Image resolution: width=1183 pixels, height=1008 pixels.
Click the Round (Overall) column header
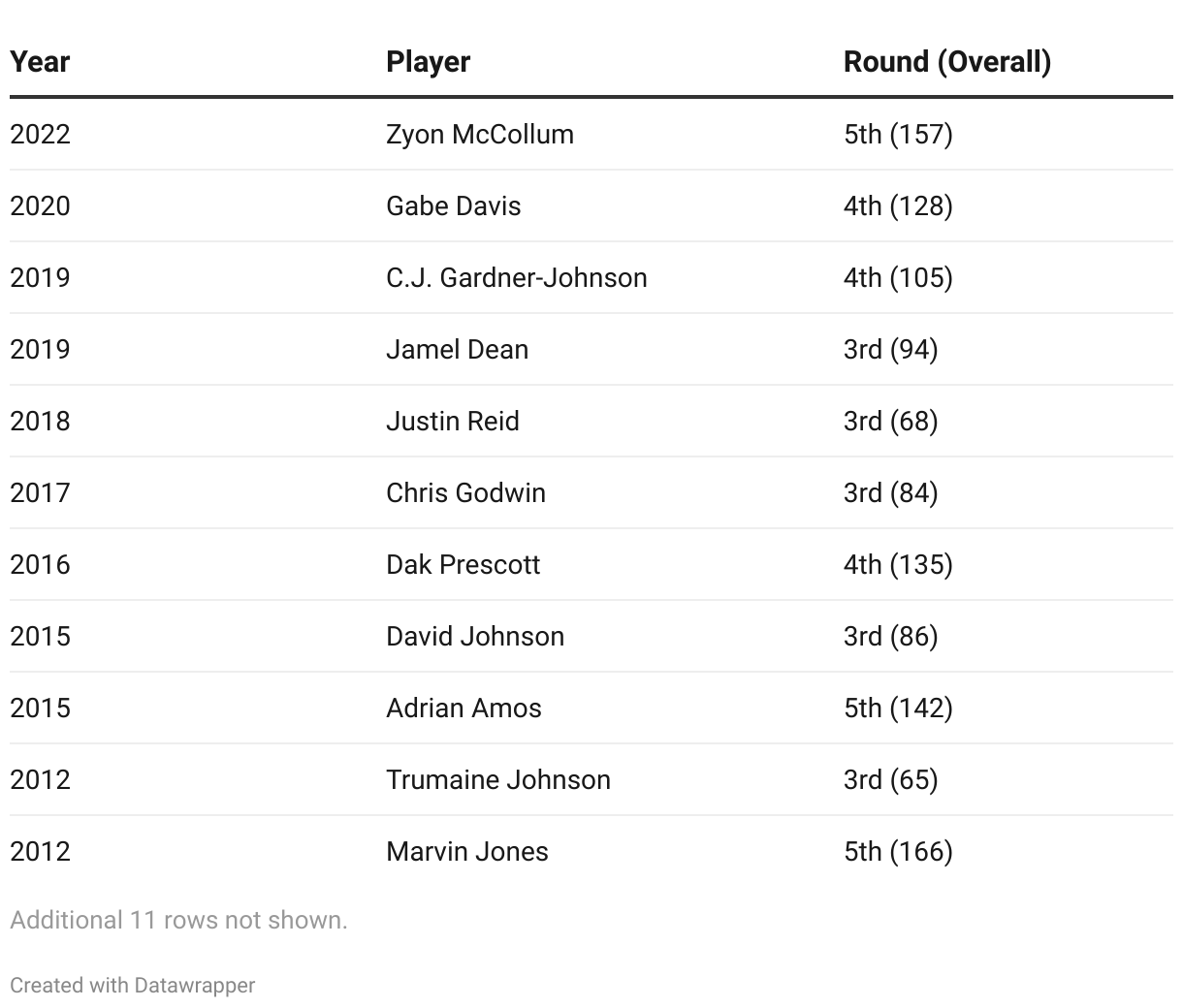(946, 62)
